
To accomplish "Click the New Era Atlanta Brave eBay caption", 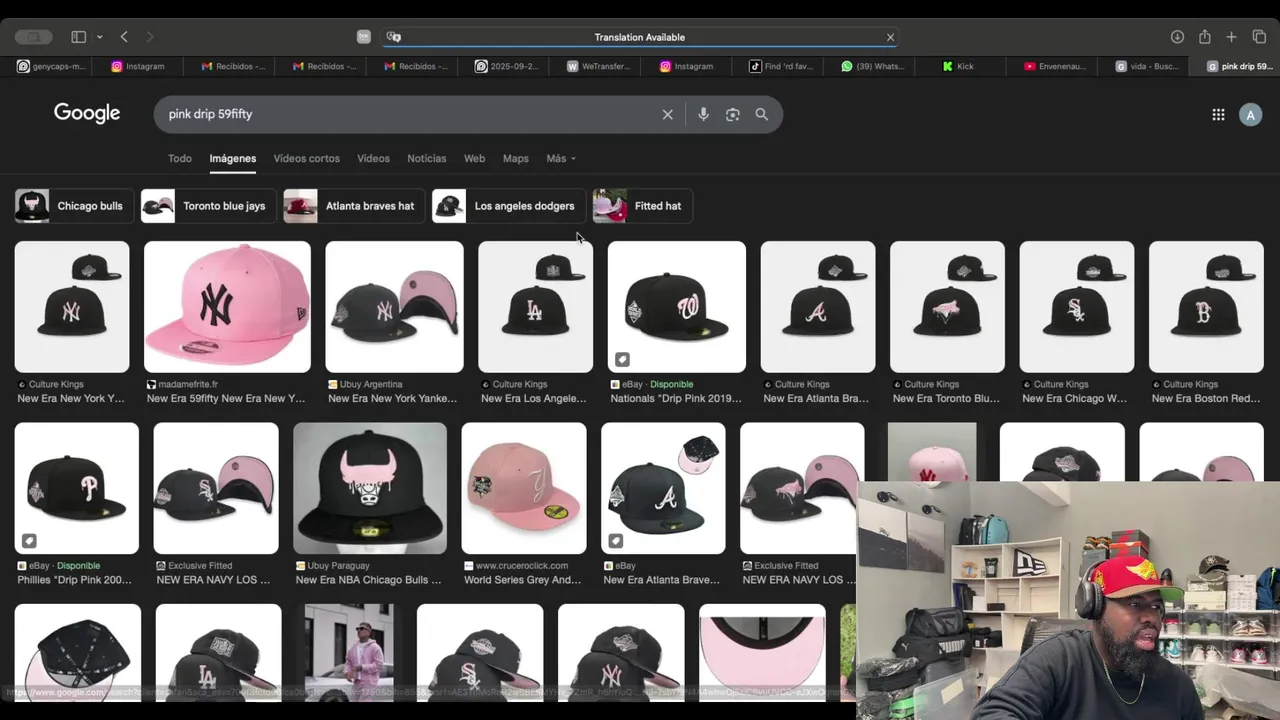I will [661, 580].
